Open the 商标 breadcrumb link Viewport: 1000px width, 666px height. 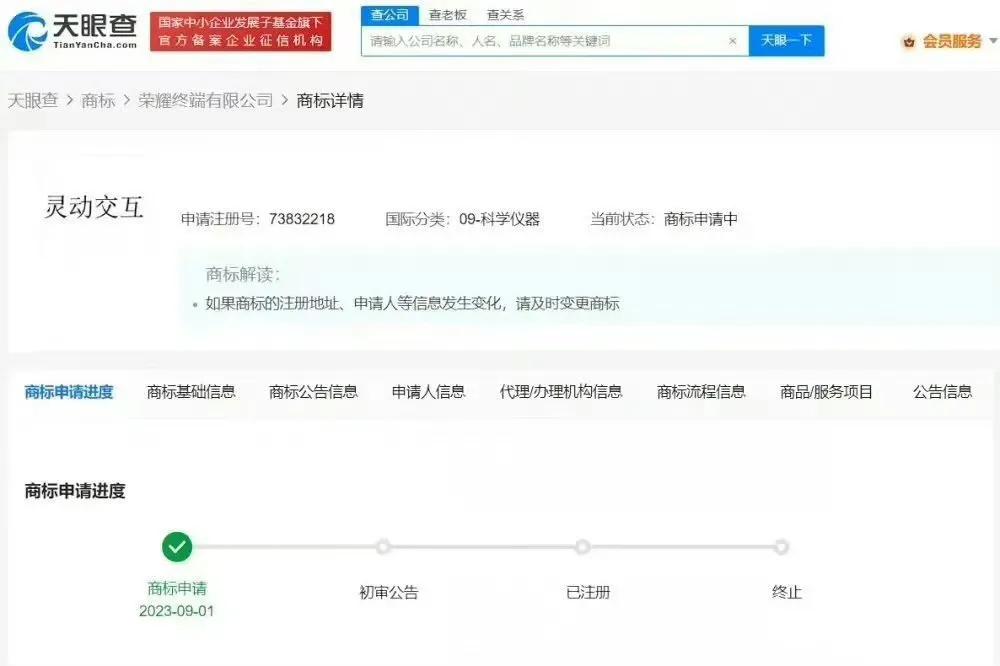pyautogui.click(x=98, y=100)
